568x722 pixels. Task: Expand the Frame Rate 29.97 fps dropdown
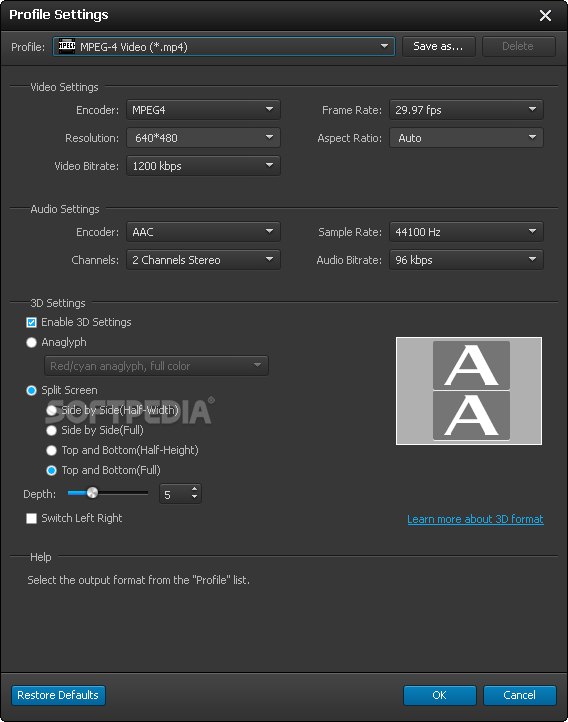[x=466, y=110]
